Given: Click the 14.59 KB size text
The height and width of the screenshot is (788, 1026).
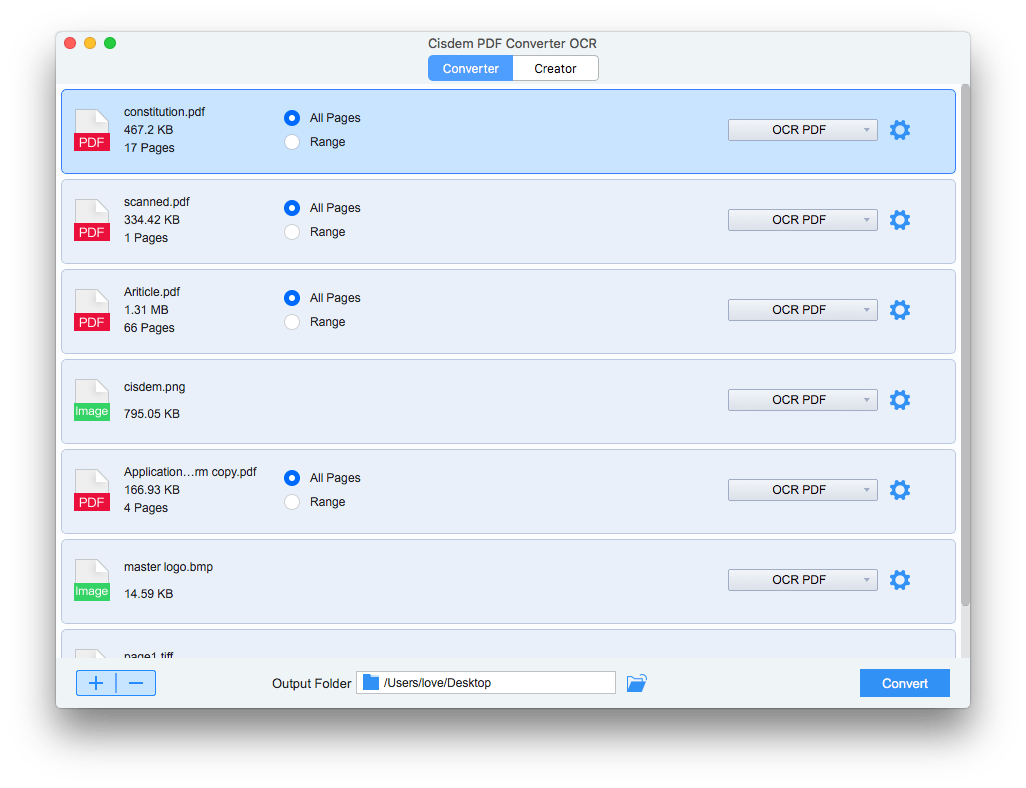Looking at the screenshot, I should (149, 594).
